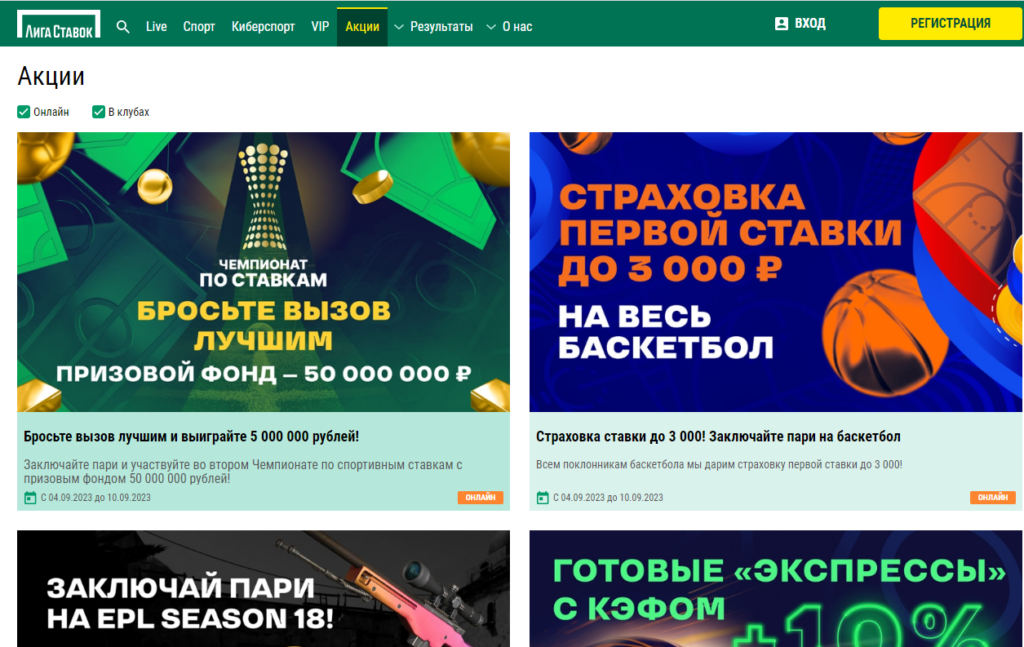
Task: Expand the О нас dropdown chevron
Action: [491, 27]
